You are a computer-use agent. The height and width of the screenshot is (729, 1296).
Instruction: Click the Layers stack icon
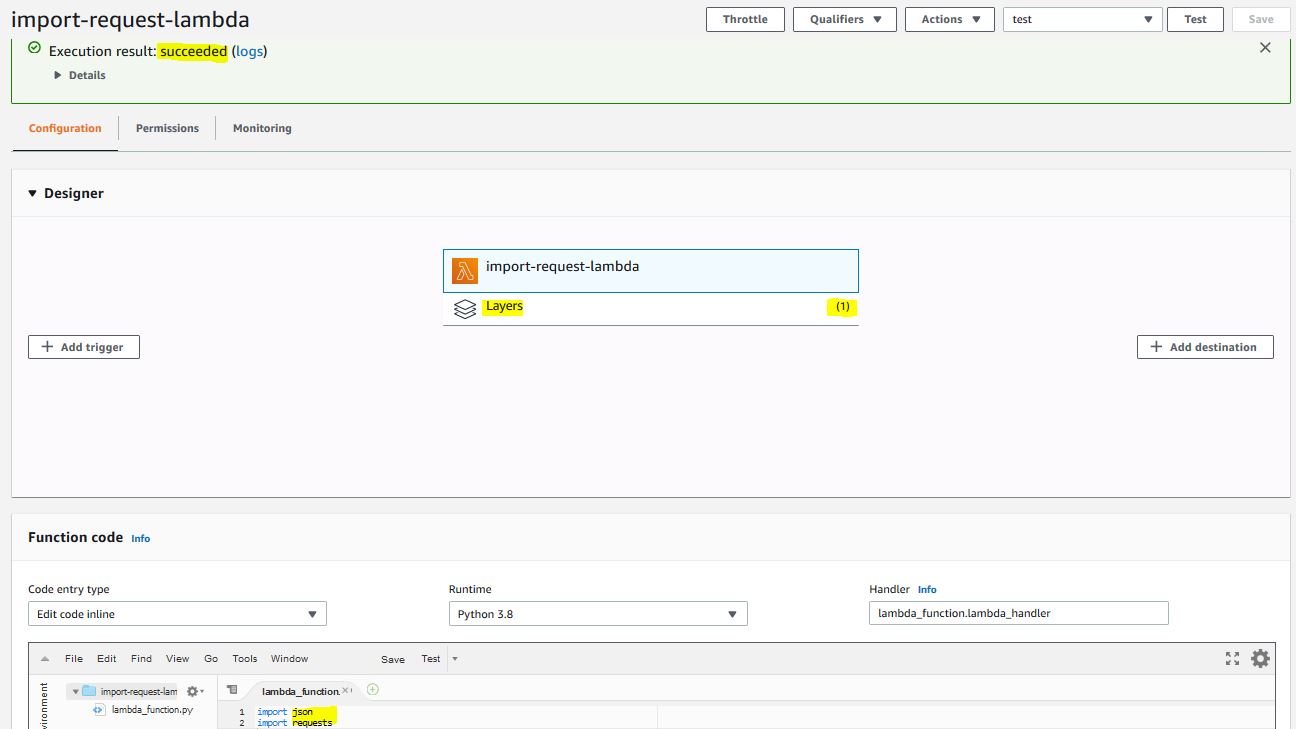465,309
